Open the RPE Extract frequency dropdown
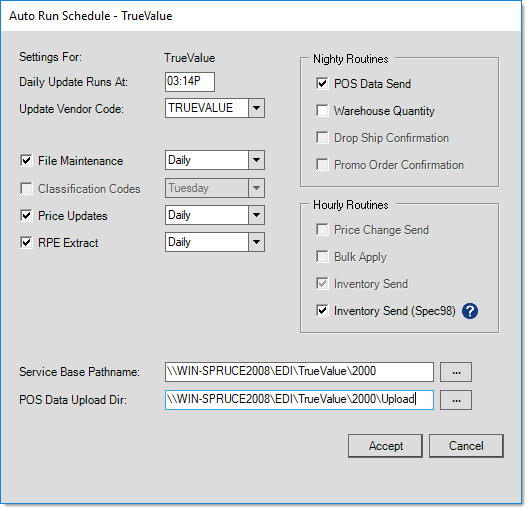529x511 pixels. [x=256, y=242]
